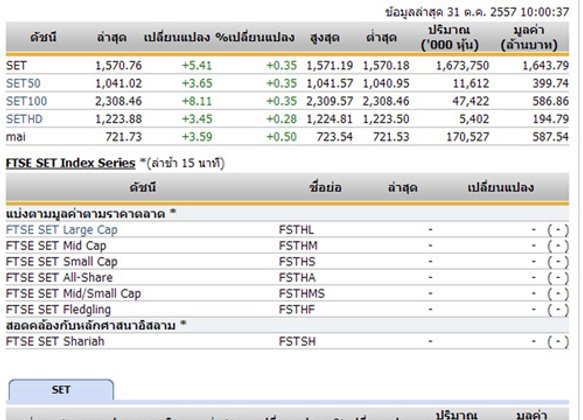Click the FTSE SET Mid Cap row

[x=287, y=246]
